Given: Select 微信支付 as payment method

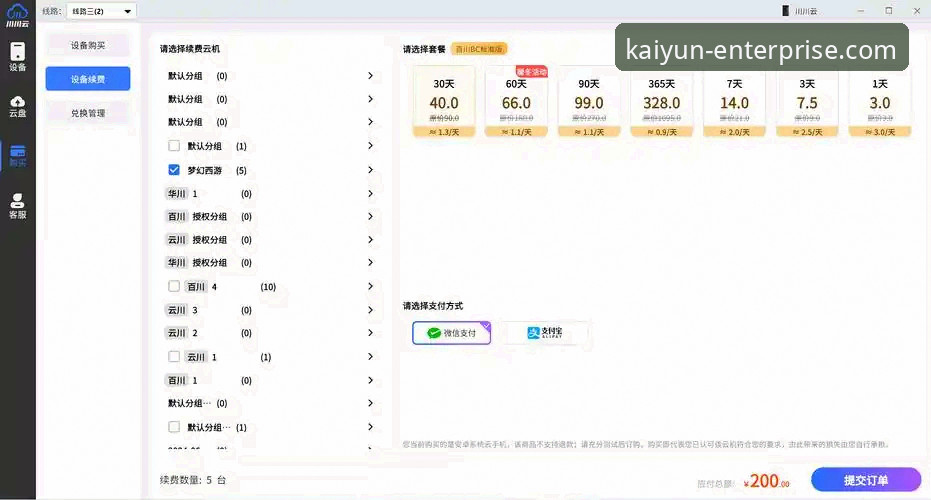Looking at the screenshot, I should tap(451, 333).
